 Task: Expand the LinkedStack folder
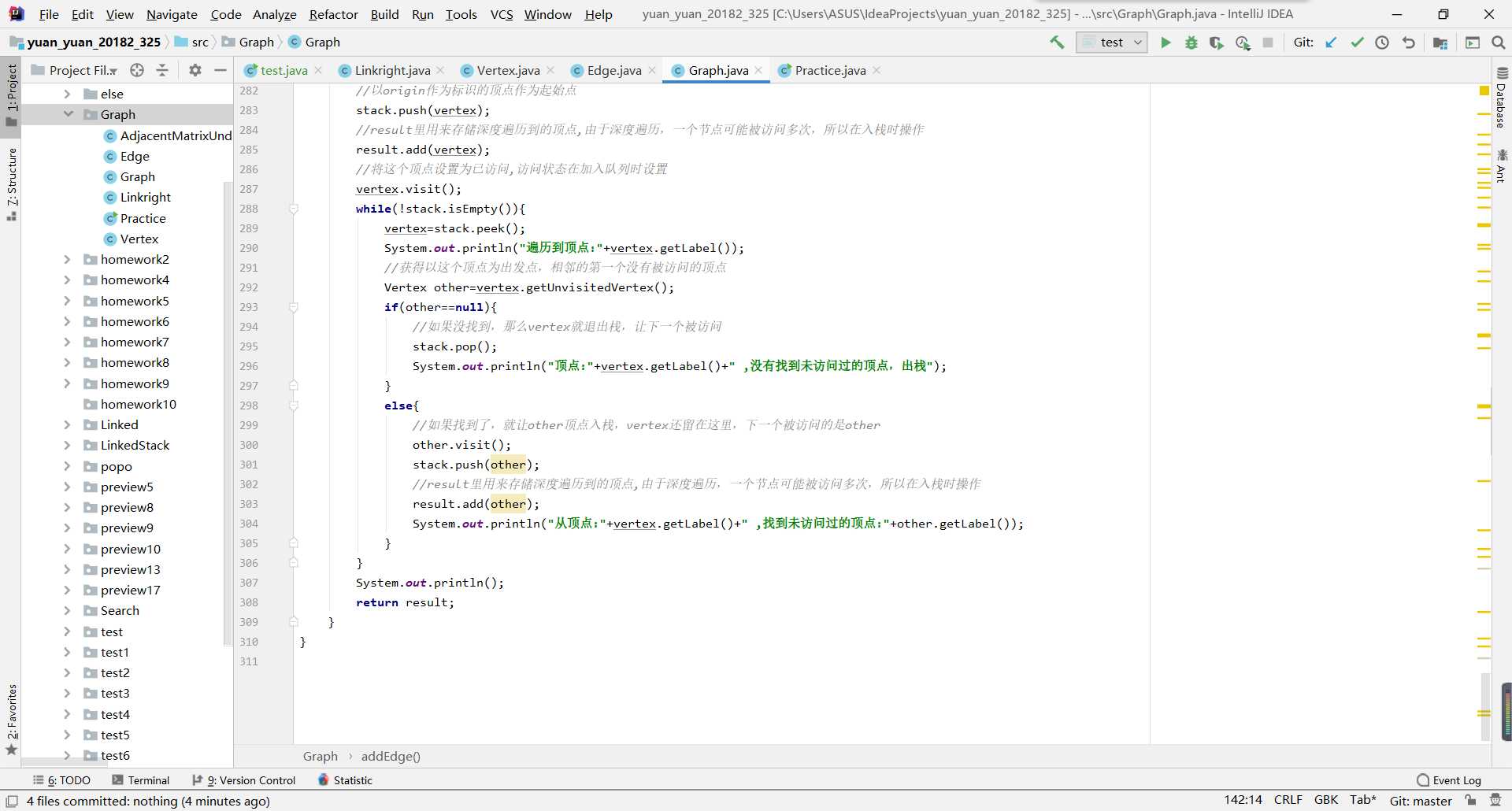(68, 445)
